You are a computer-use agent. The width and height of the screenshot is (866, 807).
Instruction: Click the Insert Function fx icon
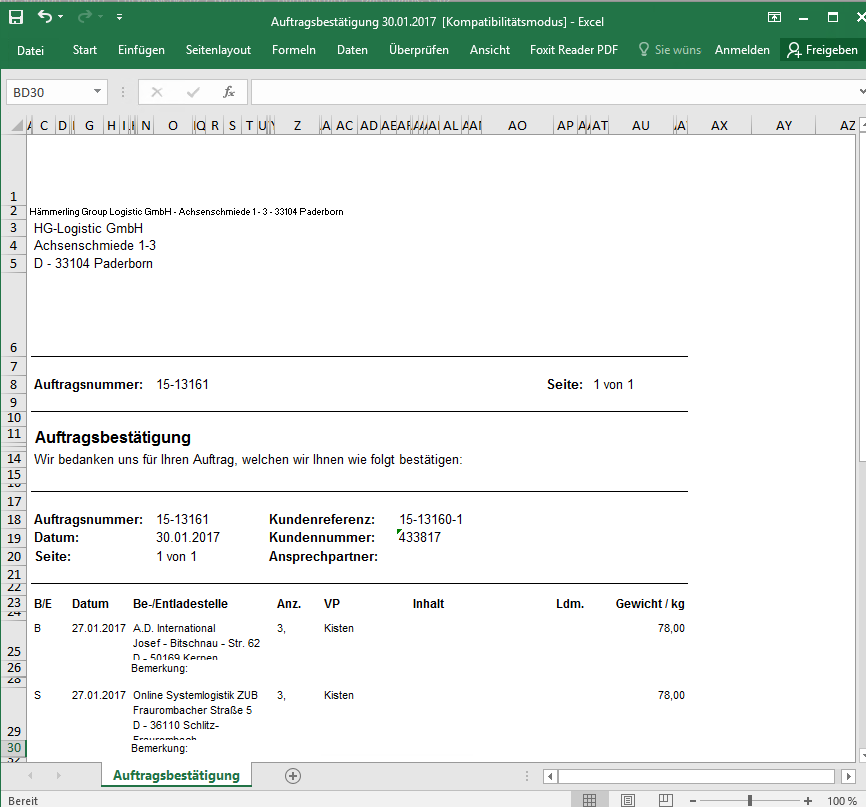[x=228, y=92]
